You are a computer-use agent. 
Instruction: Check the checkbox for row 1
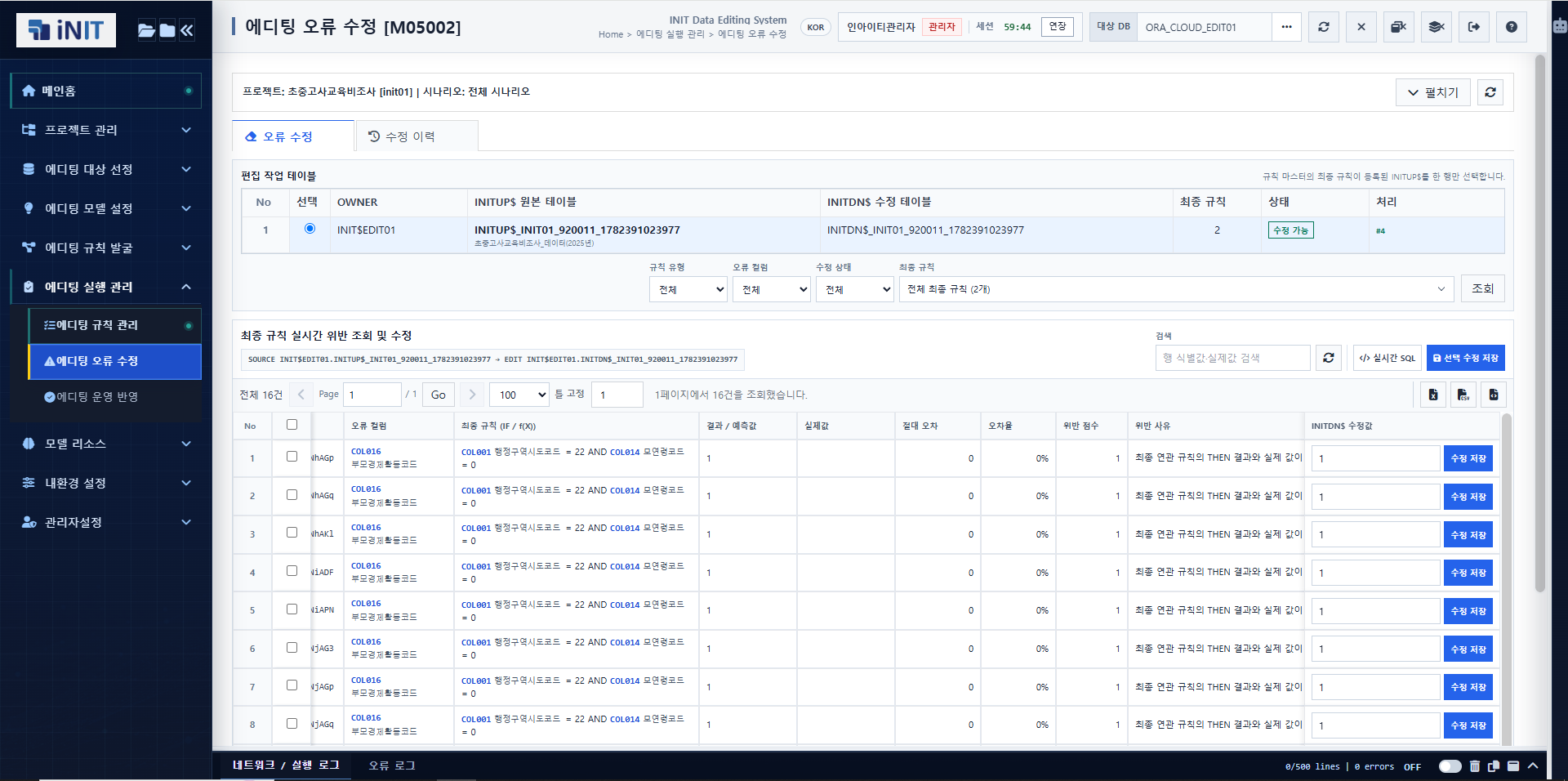point(292,457)
